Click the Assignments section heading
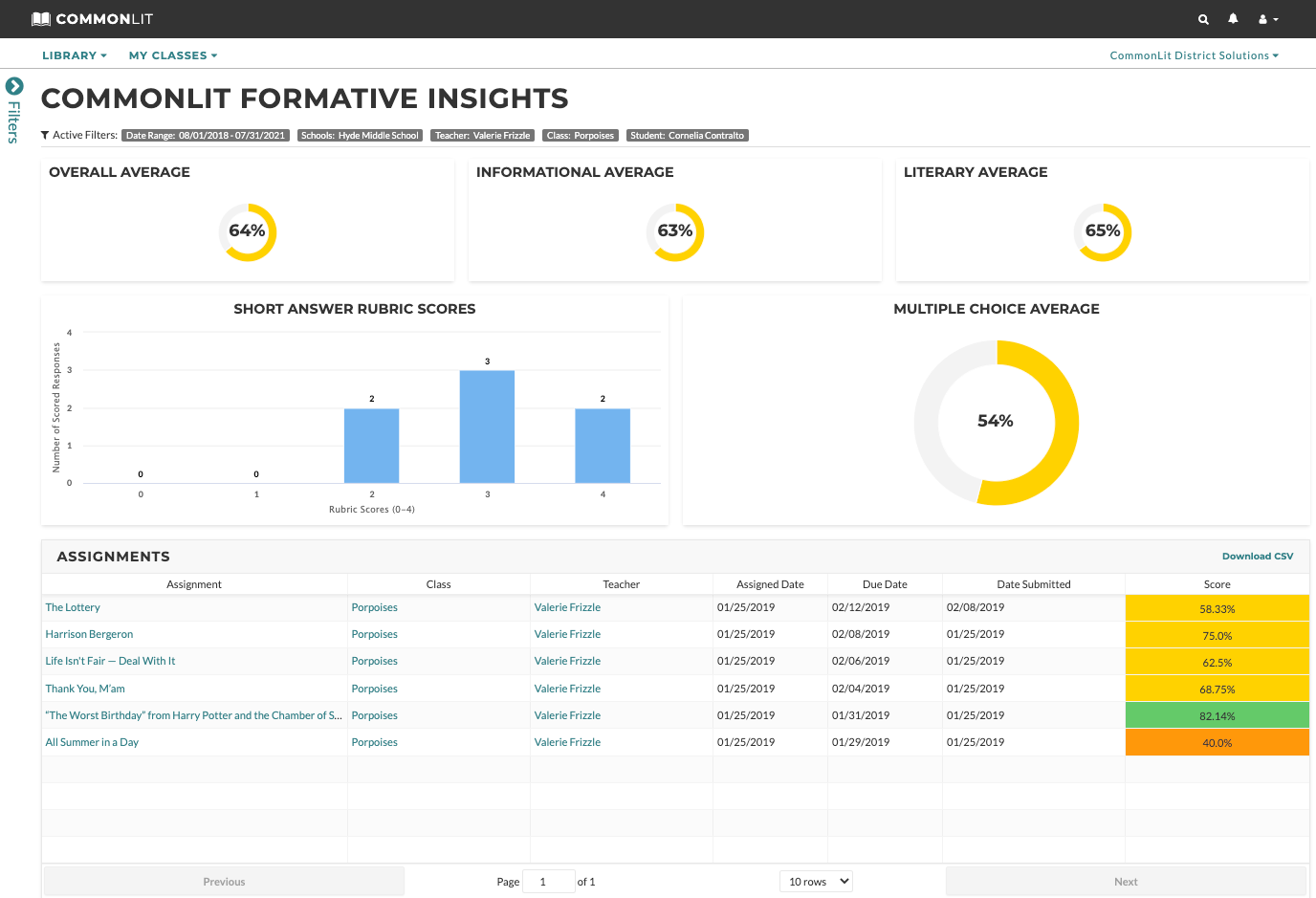The height and width of the screenshot is (898, 1316). (114, 557)
